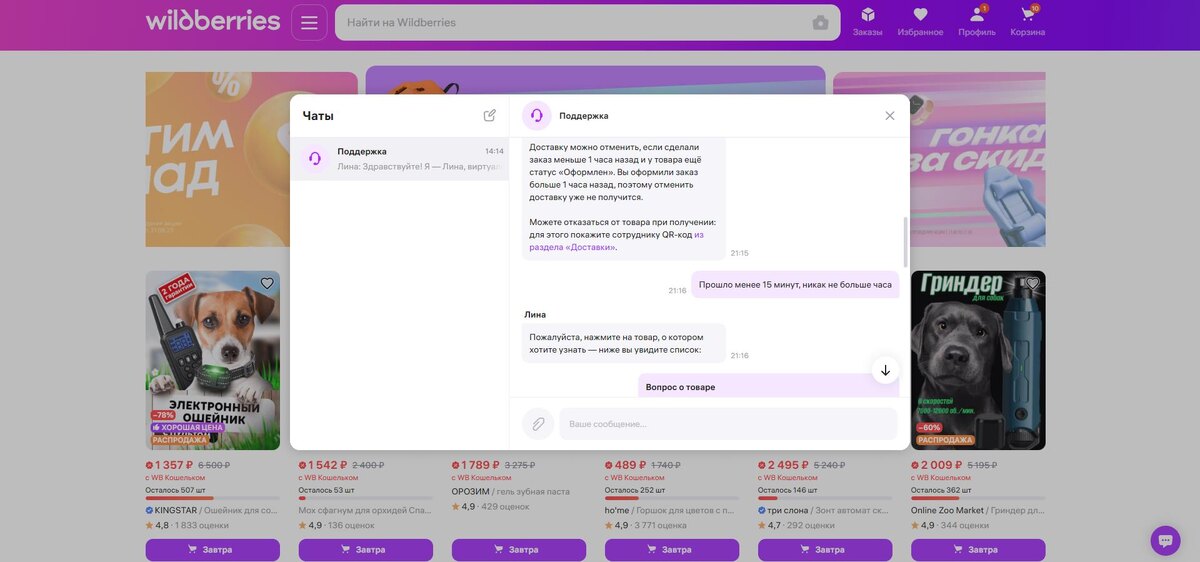Click Завтра button for moss sphagnum
Viewport: 1200px width, 562px height.
(366, 550)
